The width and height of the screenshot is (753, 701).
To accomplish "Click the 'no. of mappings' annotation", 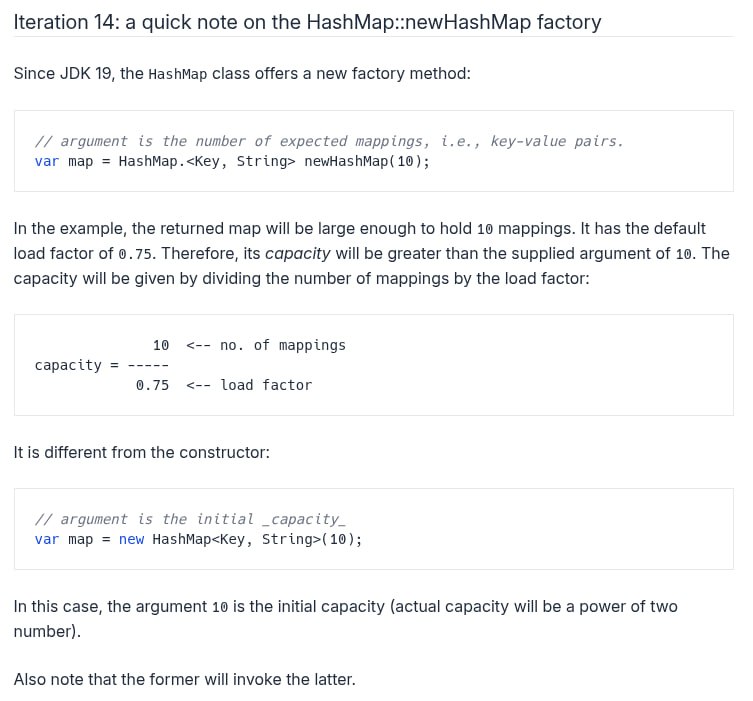I will (x=283, y=345).
